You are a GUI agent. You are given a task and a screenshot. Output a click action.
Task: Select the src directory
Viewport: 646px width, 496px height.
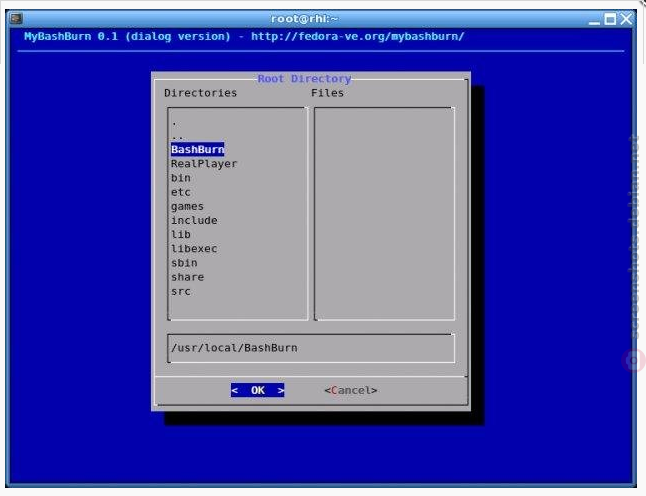click(x=180, y=291)
